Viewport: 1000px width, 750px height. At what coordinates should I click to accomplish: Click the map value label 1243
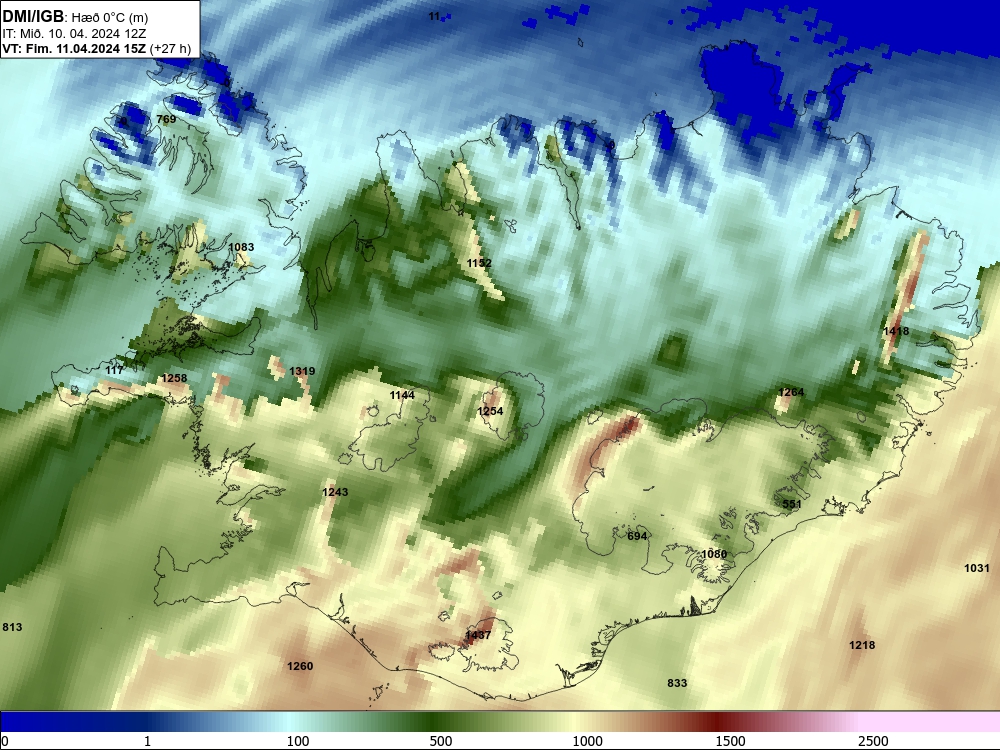tap(335, 492)
